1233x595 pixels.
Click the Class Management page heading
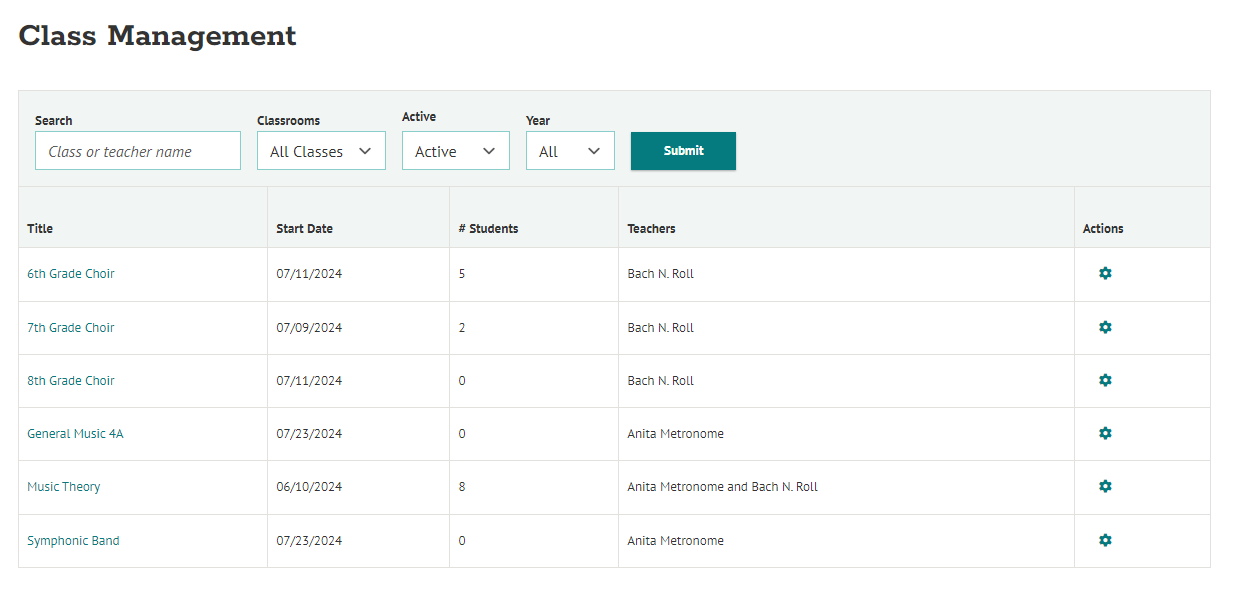click(x=158, y=36)
